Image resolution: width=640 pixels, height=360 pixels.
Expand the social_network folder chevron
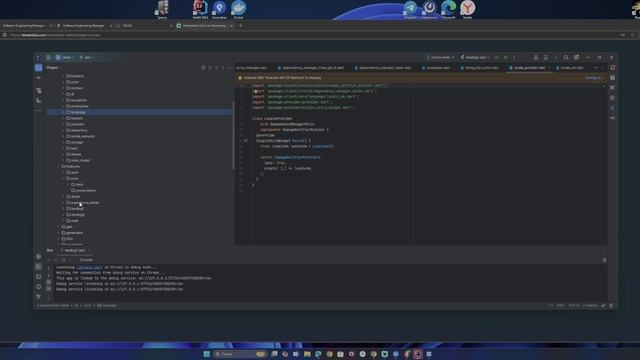(63, 136)
